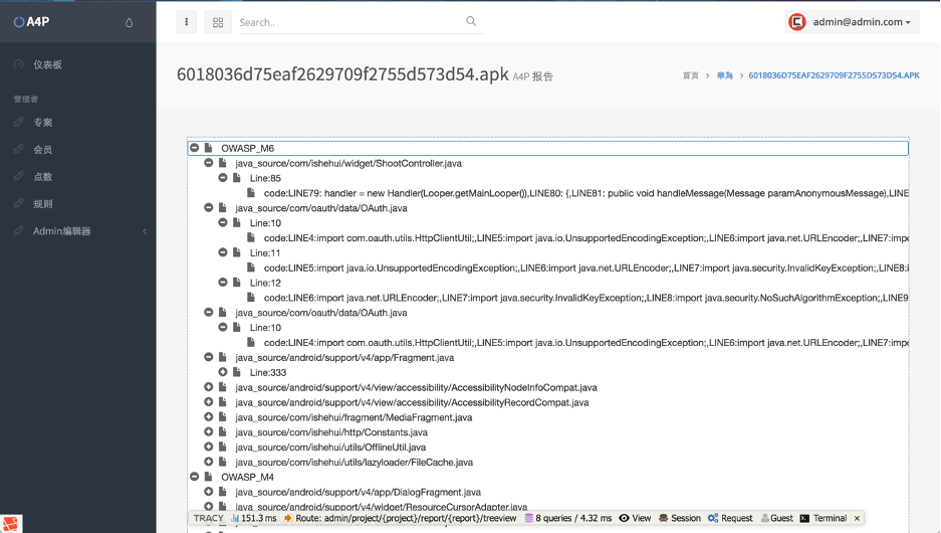941x533 pixels.
Task: Click the droplet icon beside A4P logo
Action: coord(129,23)
